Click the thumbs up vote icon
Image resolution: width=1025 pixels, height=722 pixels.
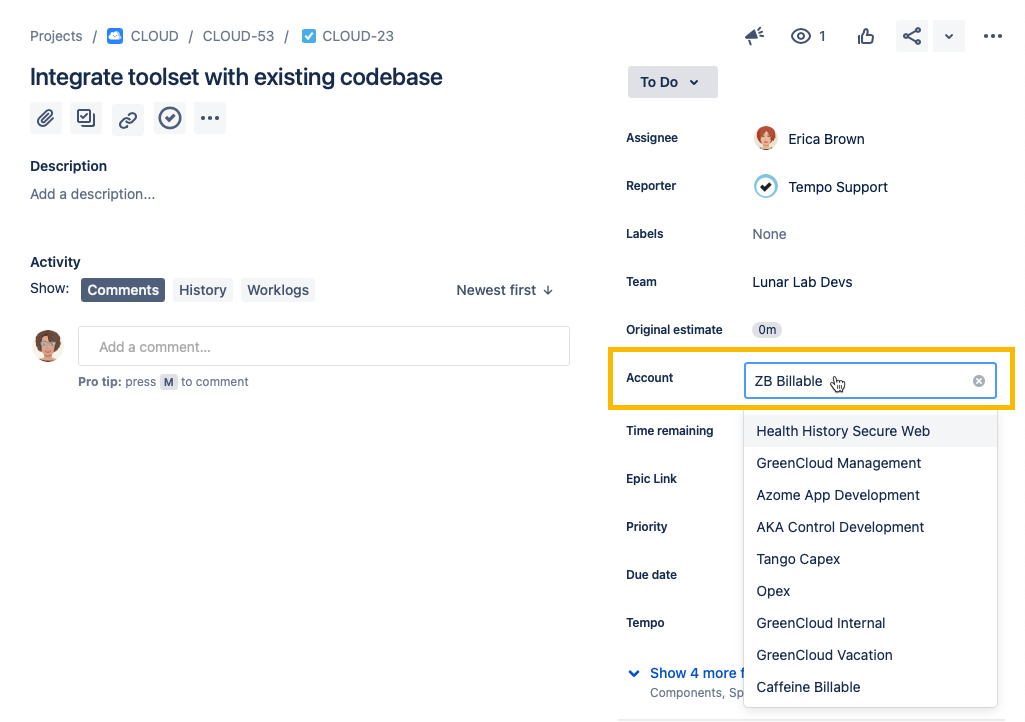point(865,36)
